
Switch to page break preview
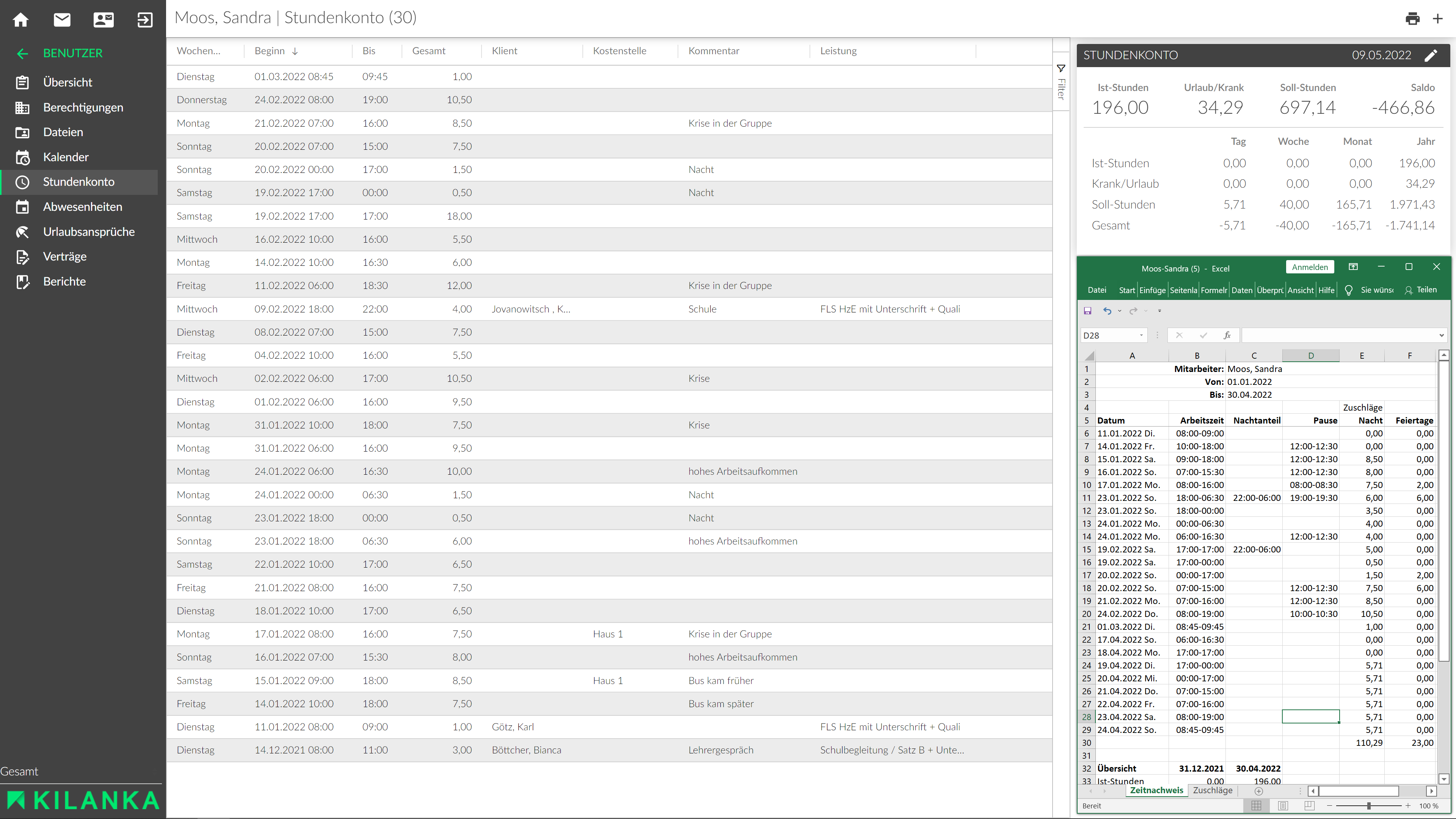point(1309,805)
